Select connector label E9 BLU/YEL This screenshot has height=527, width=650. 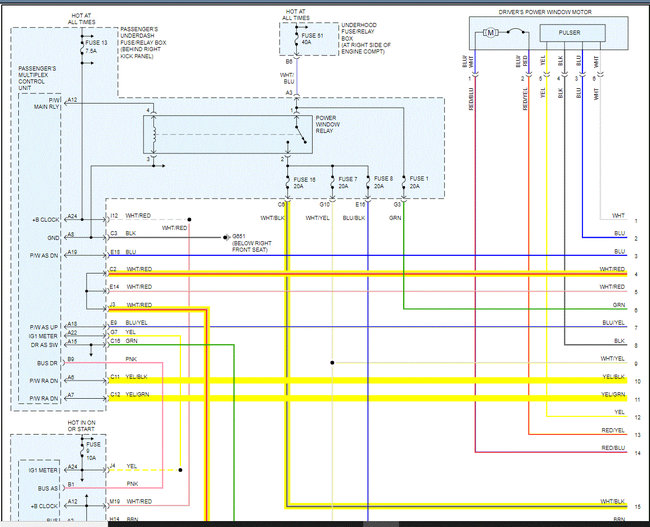[x=129, y=322]
